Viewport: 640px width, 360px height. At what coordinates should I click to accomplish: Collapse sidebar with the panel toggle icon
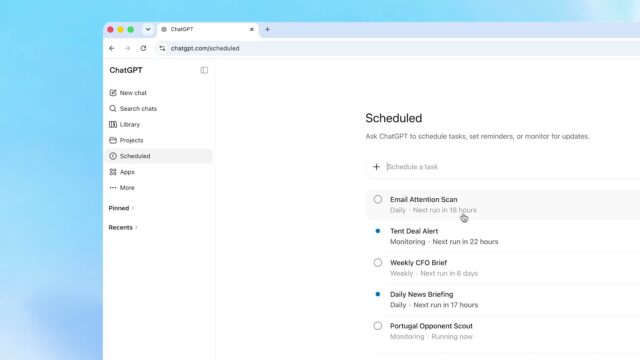[204, 70]
